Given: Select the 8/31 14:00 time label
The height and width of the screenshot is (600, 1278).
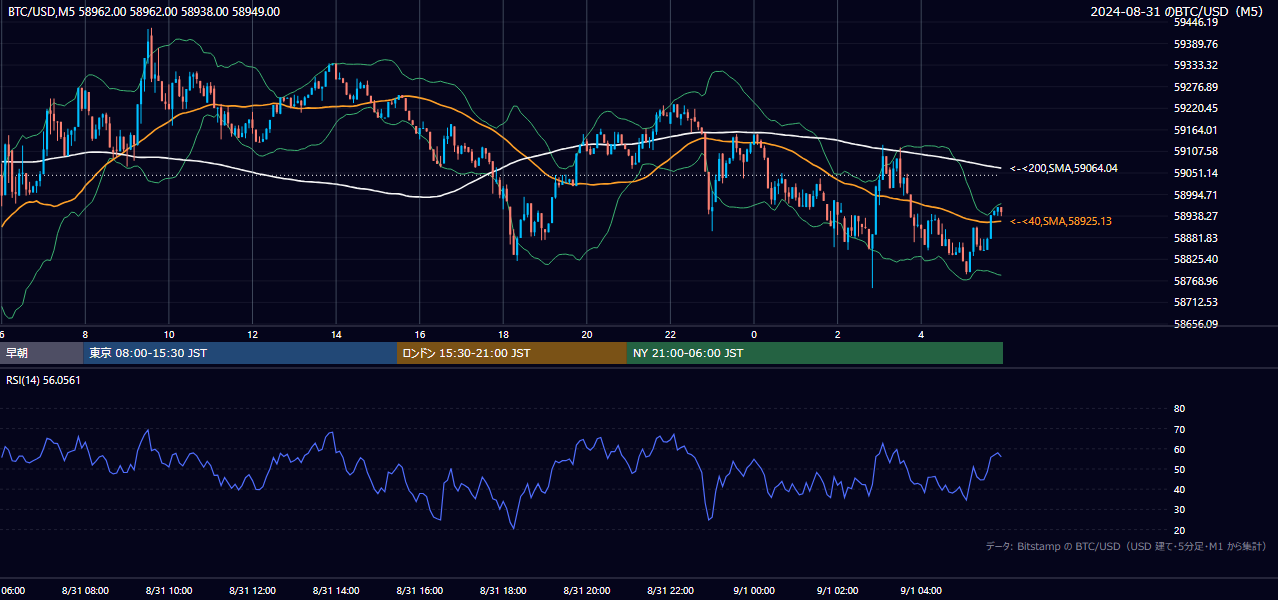Looking at the screenshot, I should 336,591.
